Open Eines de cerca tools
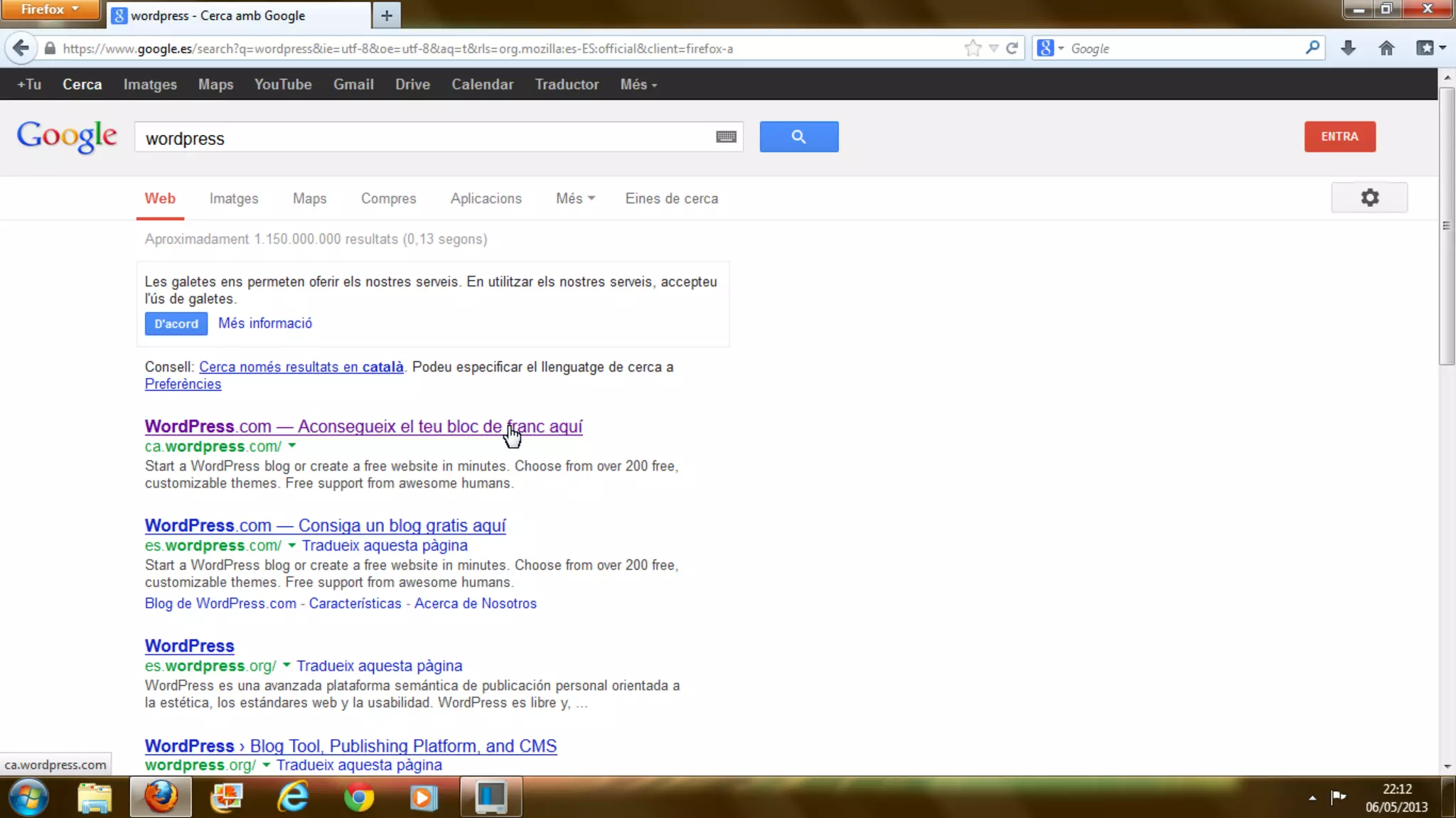Screen dimensions: 1456x818 [671, 198]
